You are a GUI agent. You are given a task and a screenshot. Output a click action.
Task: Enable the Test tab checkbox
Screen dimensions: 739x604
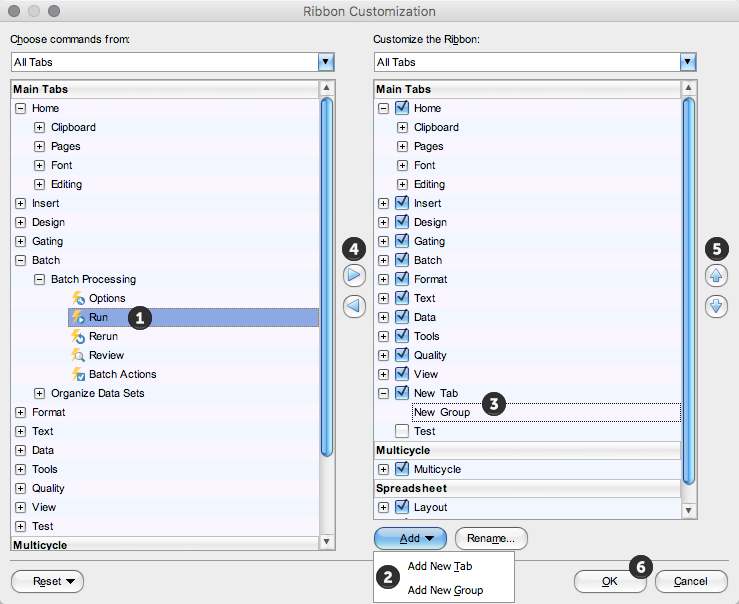click(402, 431)
